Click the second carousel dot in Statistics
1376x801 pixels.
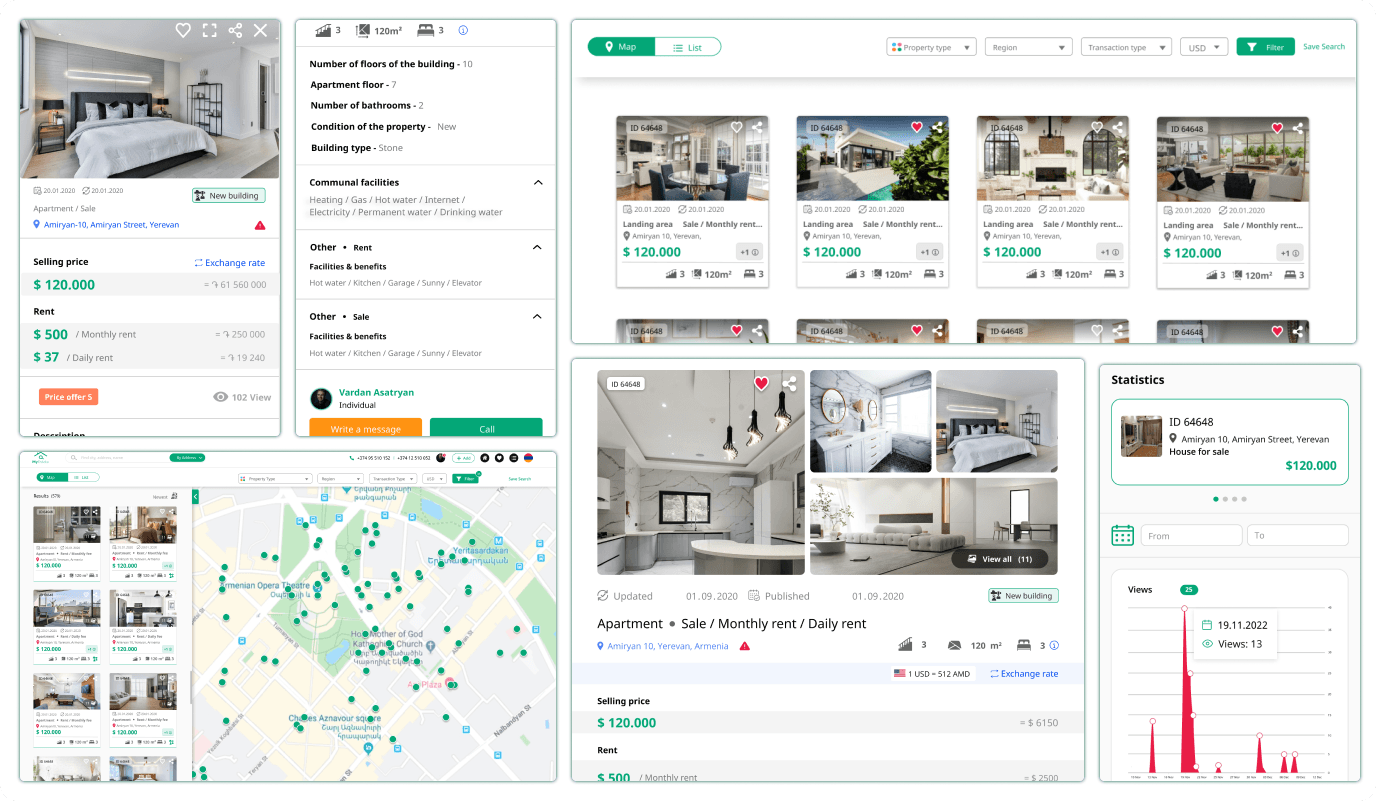1225,499
